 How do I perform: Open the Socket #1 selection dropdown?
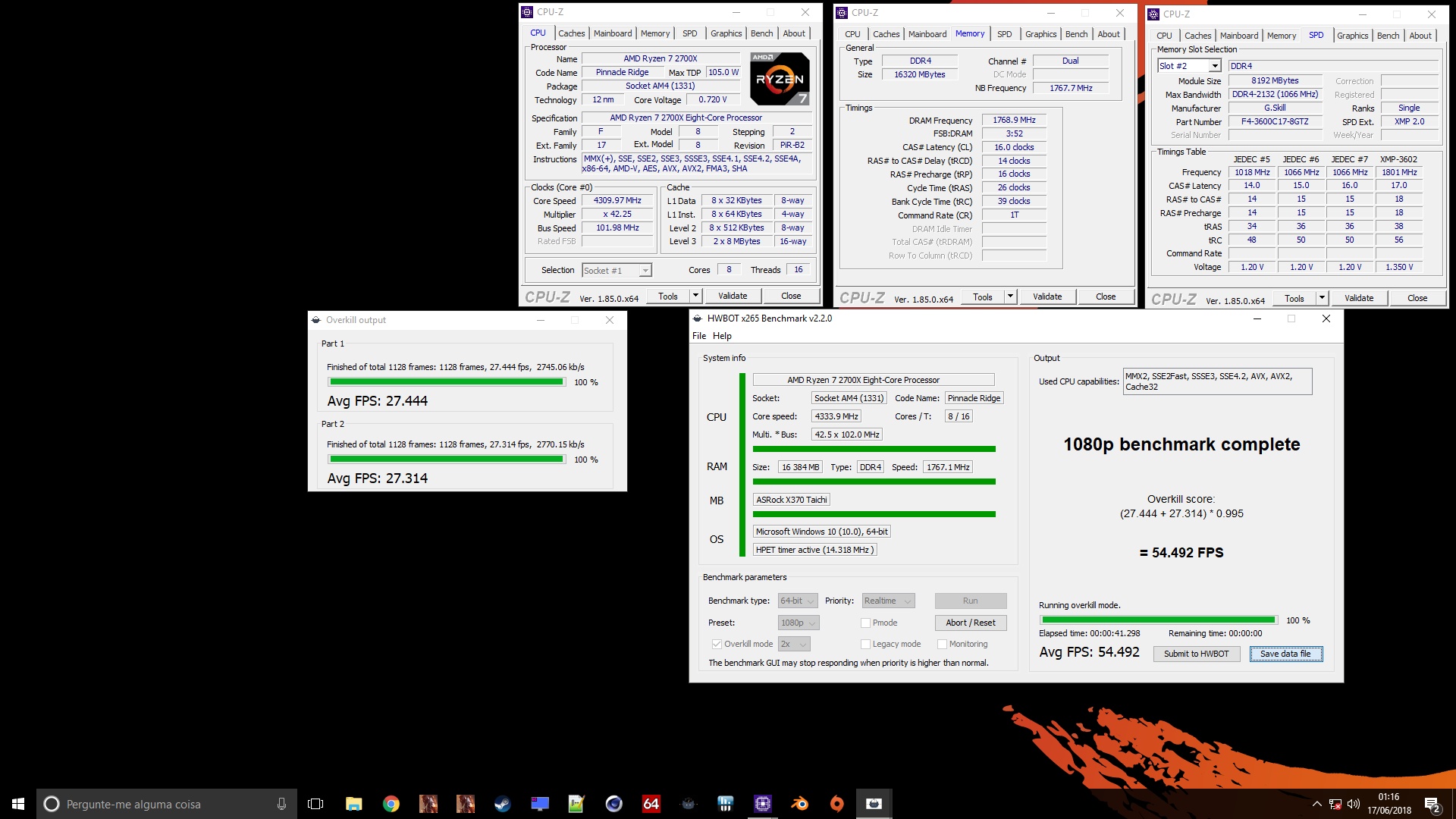tap(617, 271)
